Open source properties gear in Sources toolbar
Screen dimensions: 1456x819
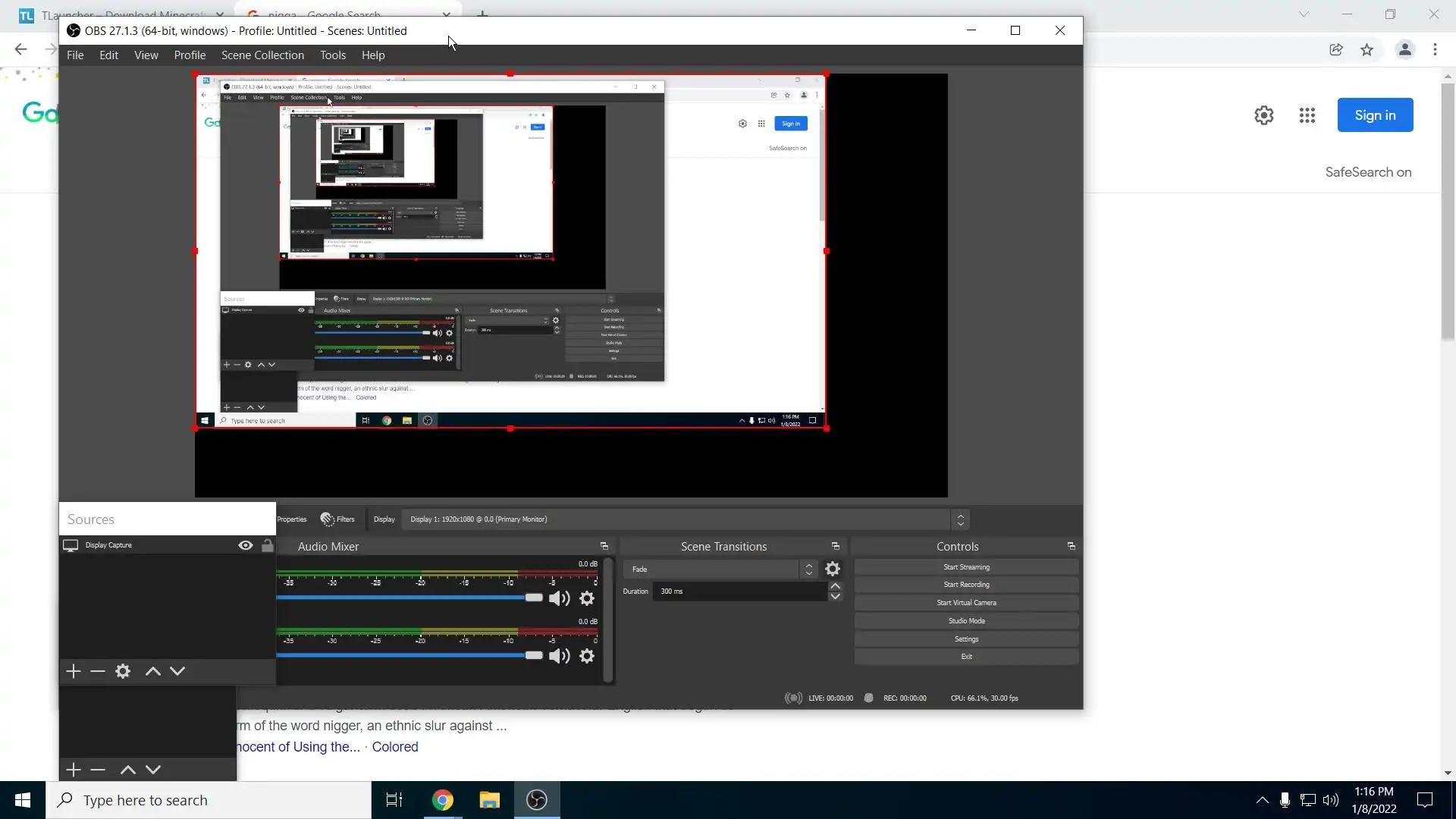point(123,671)
